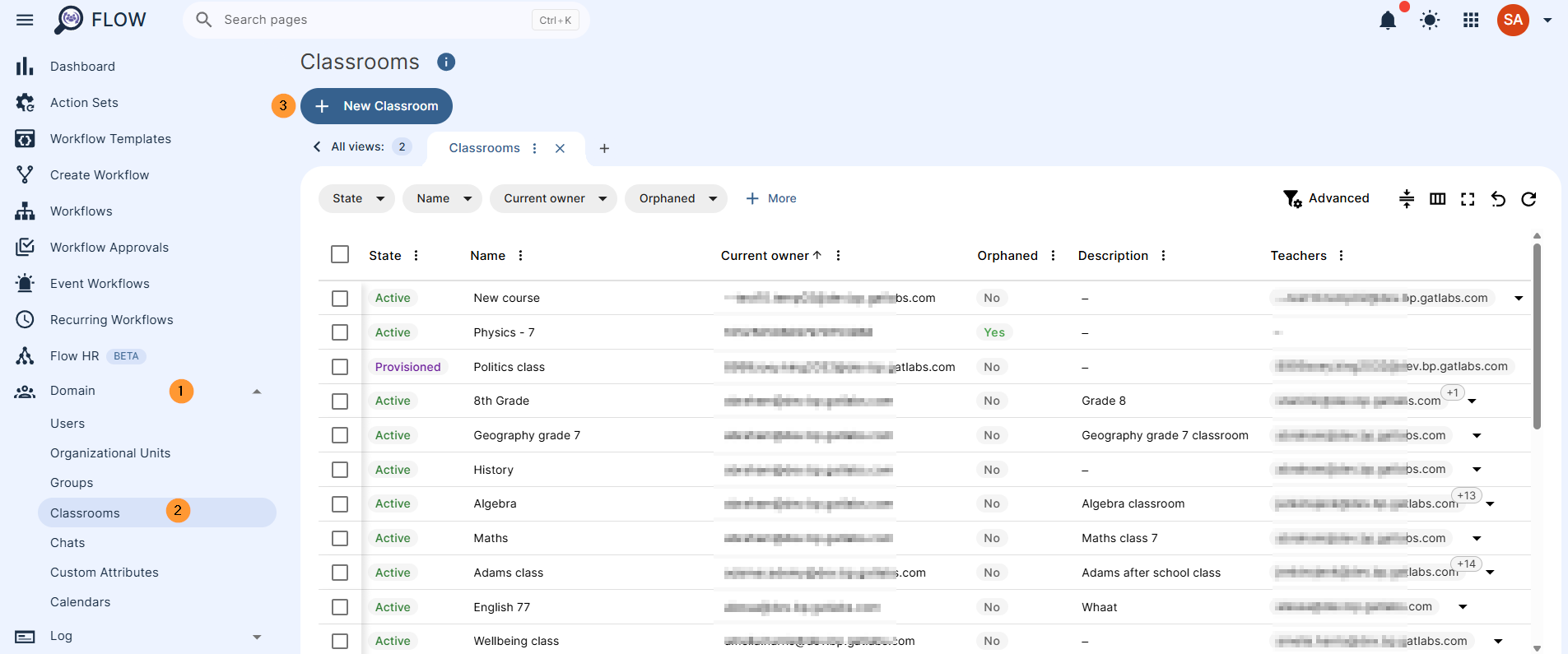Click the Dashboard sidebar icon

[25, 67]
